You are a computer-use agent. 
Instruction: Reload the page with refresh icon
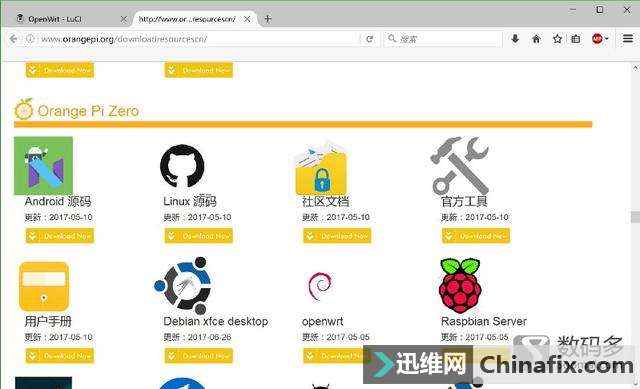coord(370,39)
